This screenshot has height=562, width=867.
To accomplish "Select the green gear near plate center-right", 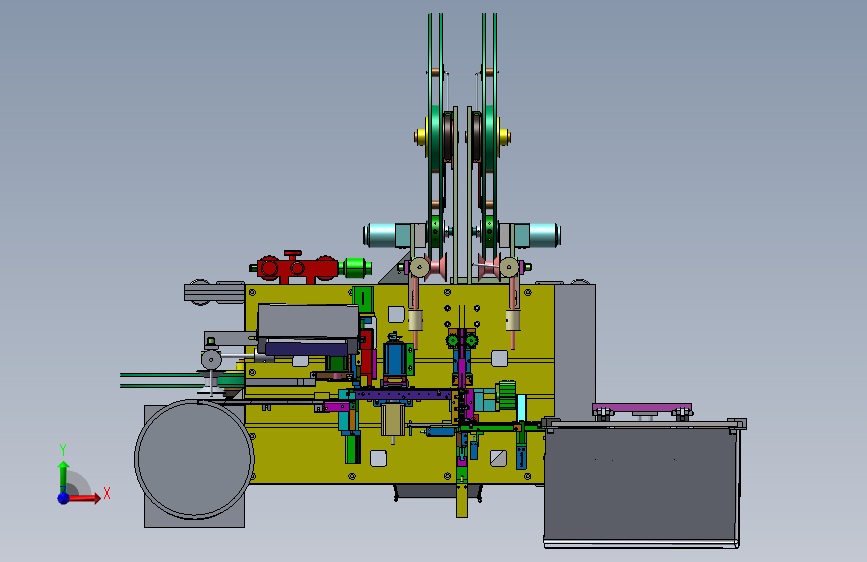I will click(x=506, y=395).
